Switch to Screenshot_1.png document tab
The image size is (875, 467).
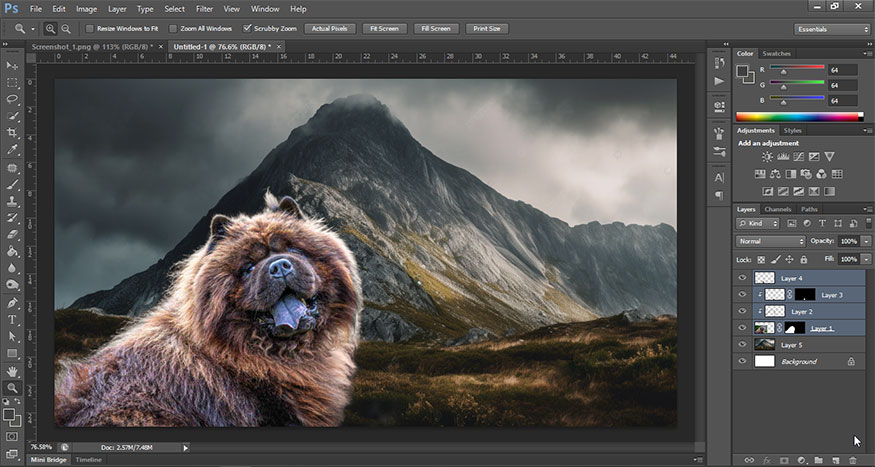click(92, 47)
